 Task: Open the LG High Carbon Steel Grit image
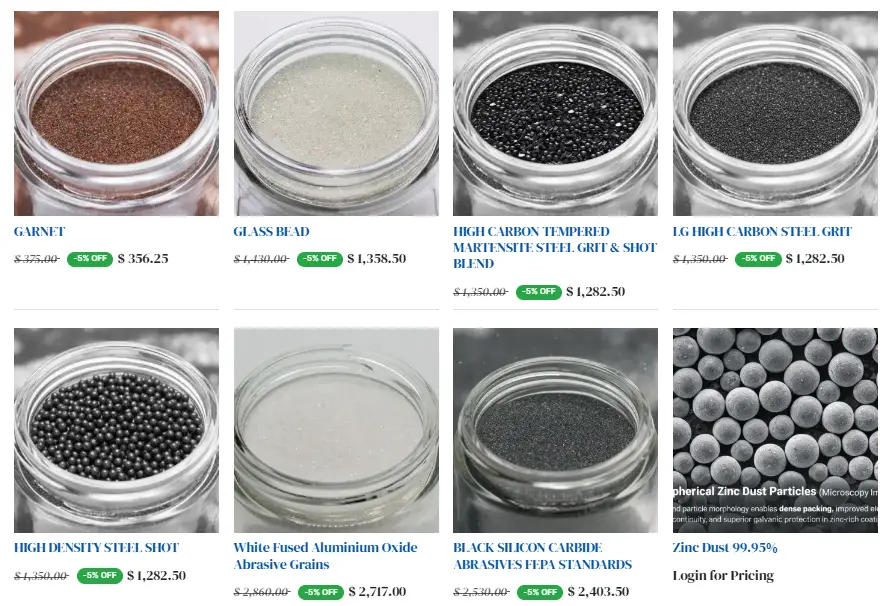[775, 113]
